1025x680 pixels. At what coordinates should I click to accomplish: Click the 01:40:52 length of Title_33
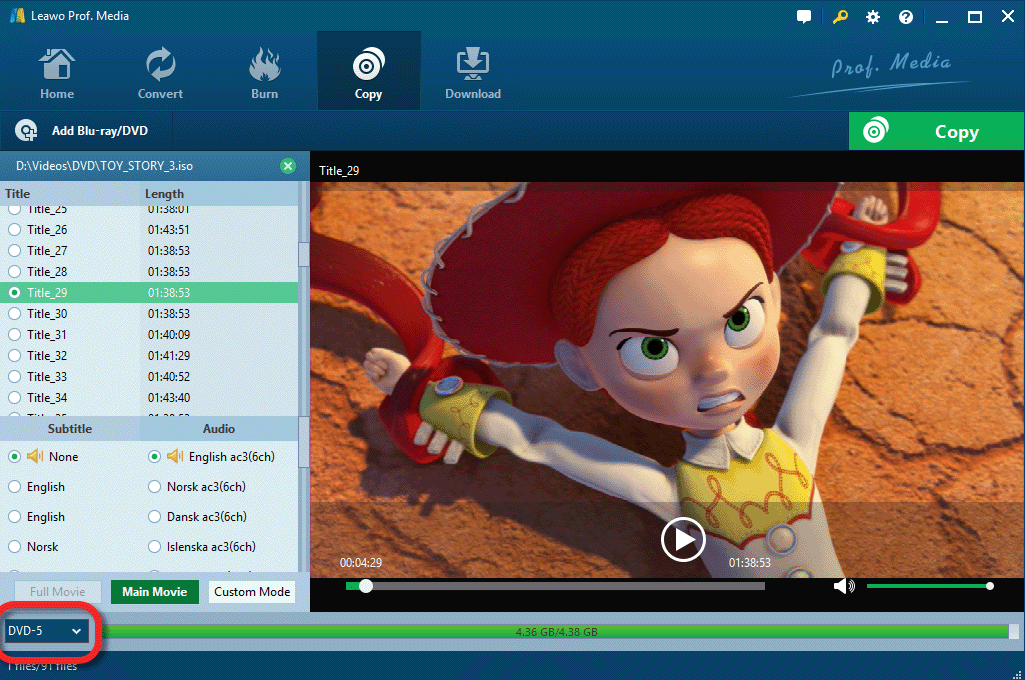[x=169, y=376]
